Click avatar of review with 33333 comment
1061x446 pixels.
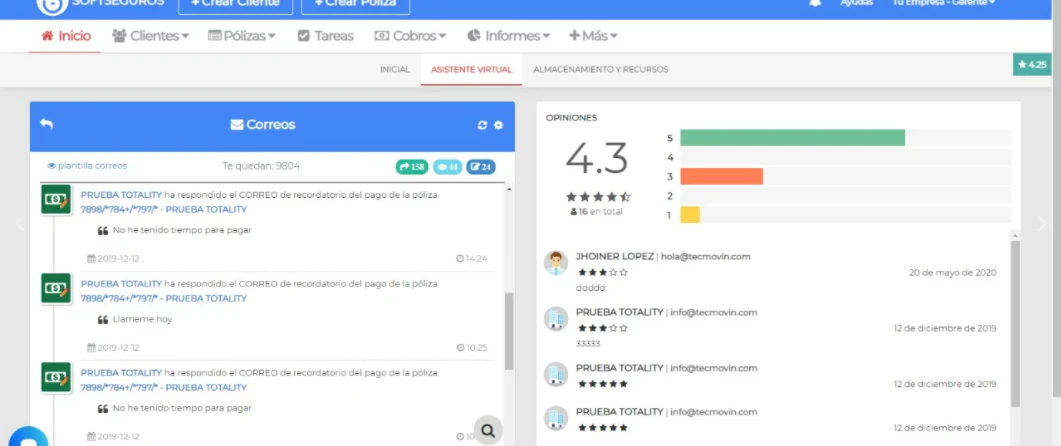click(x=556, y=319)
